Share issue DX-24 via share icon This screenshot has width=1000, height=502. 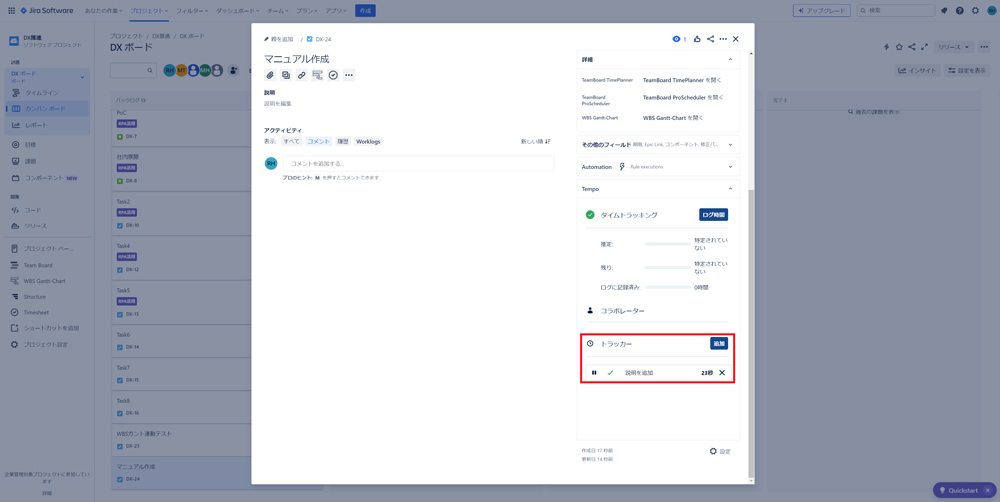click(710, 39)
